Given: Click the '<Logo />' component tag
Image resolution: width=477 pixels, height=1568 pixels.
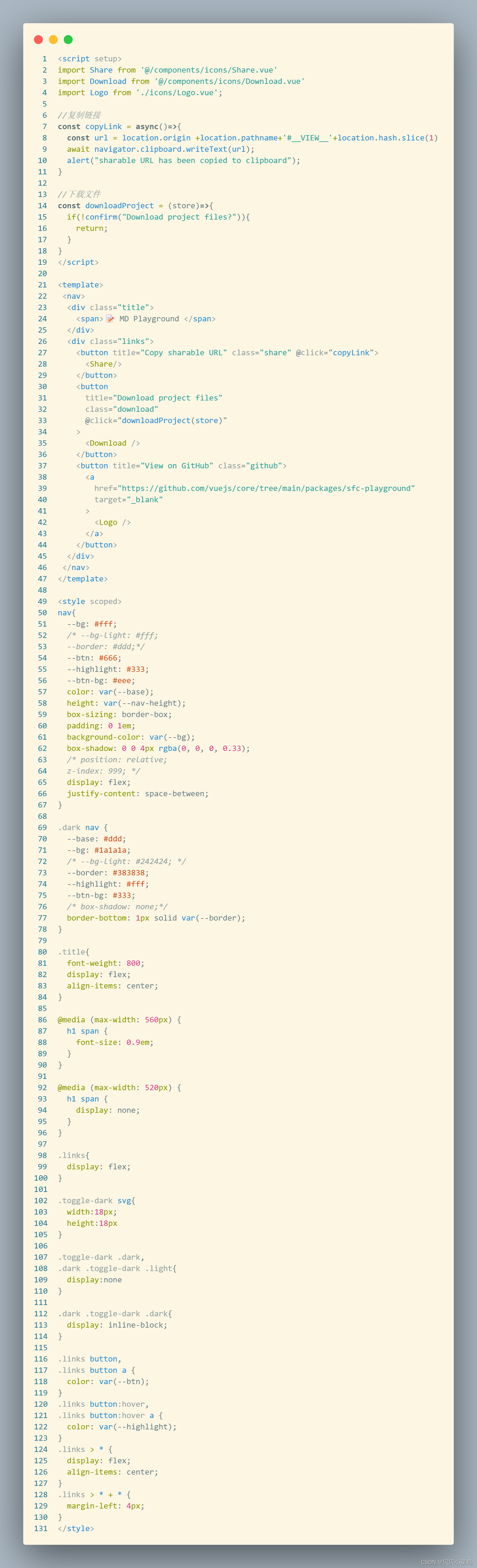Looking at the screenshot, I should coord(113,522).
